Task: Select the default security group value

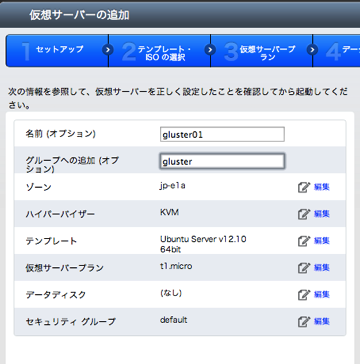Action: click(173, 320)
